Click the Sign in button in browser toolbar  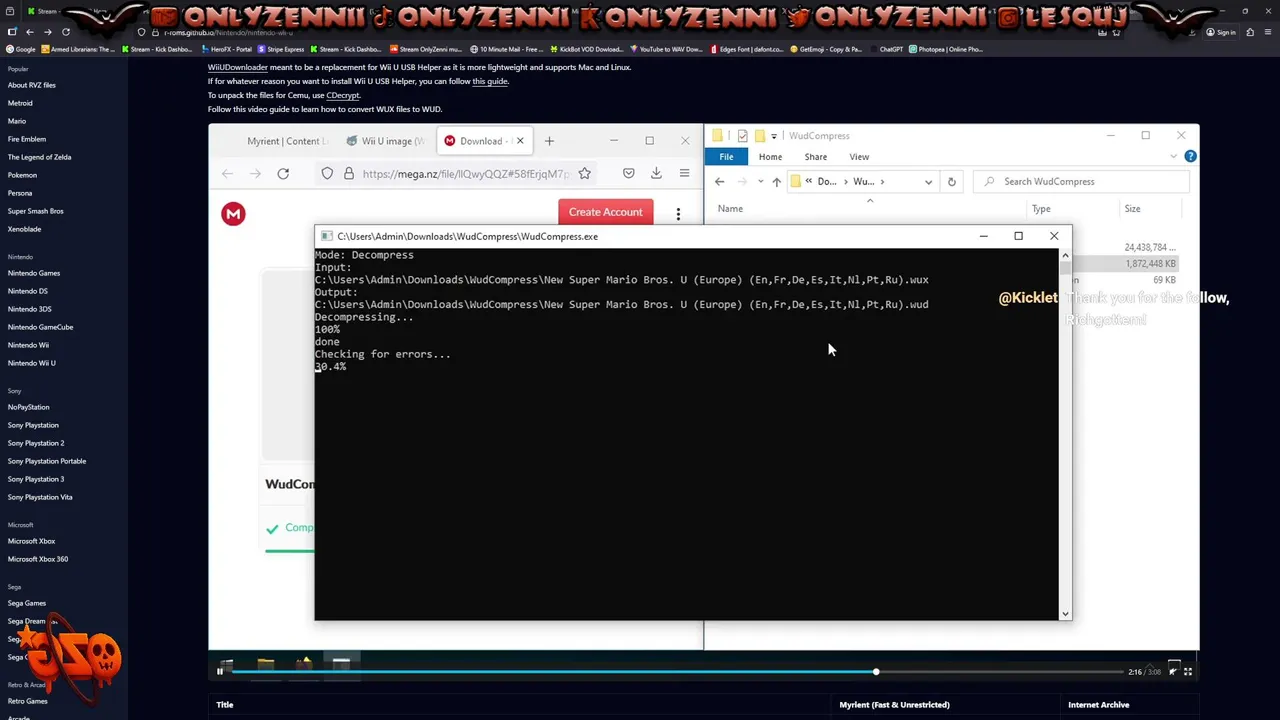(1221, 32)
